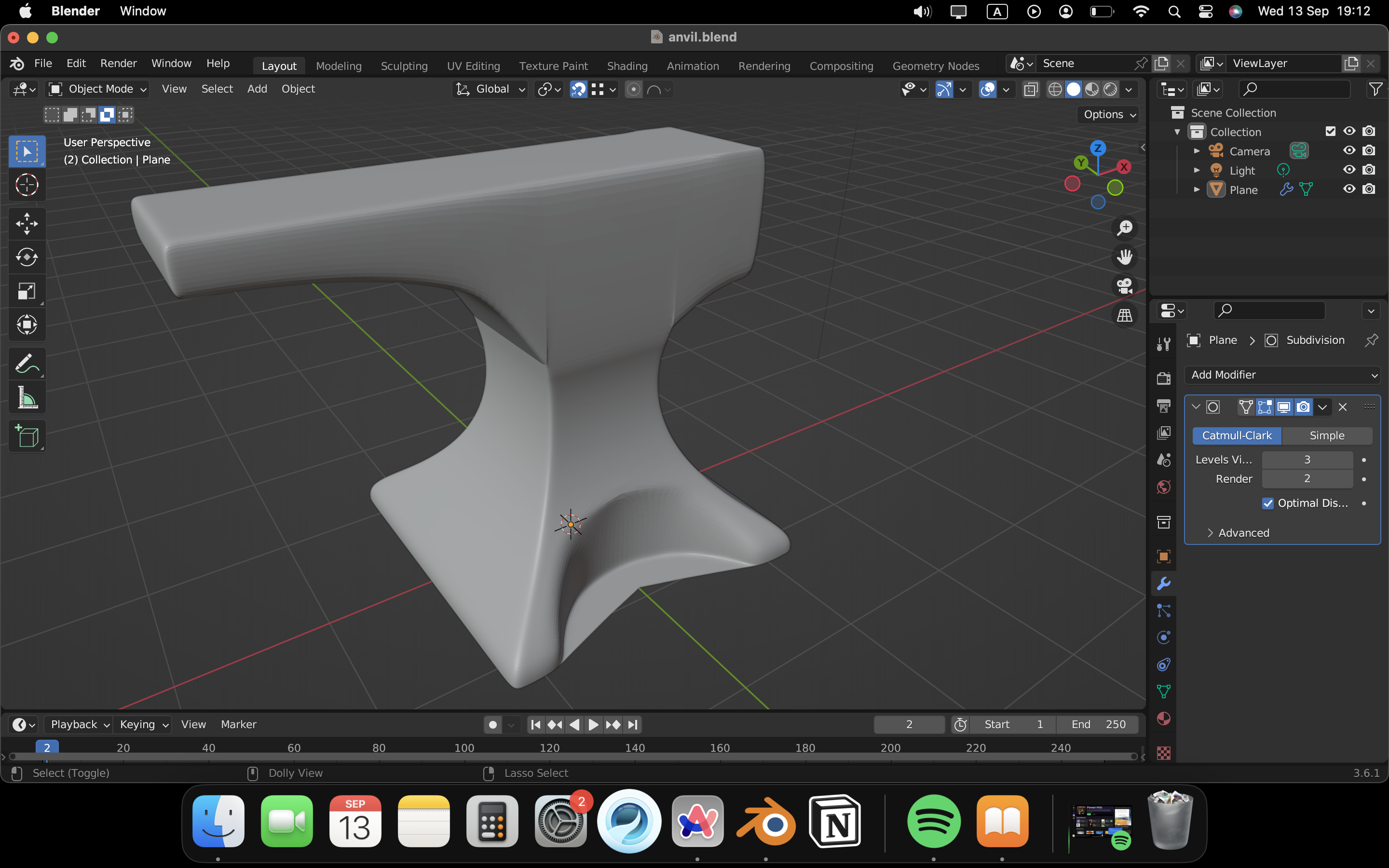Image resolution: width=1389 pixels, height=868 pixels.
Task: Switch perspective/orthographic grid icon
Action: [x=1124, y=315]
